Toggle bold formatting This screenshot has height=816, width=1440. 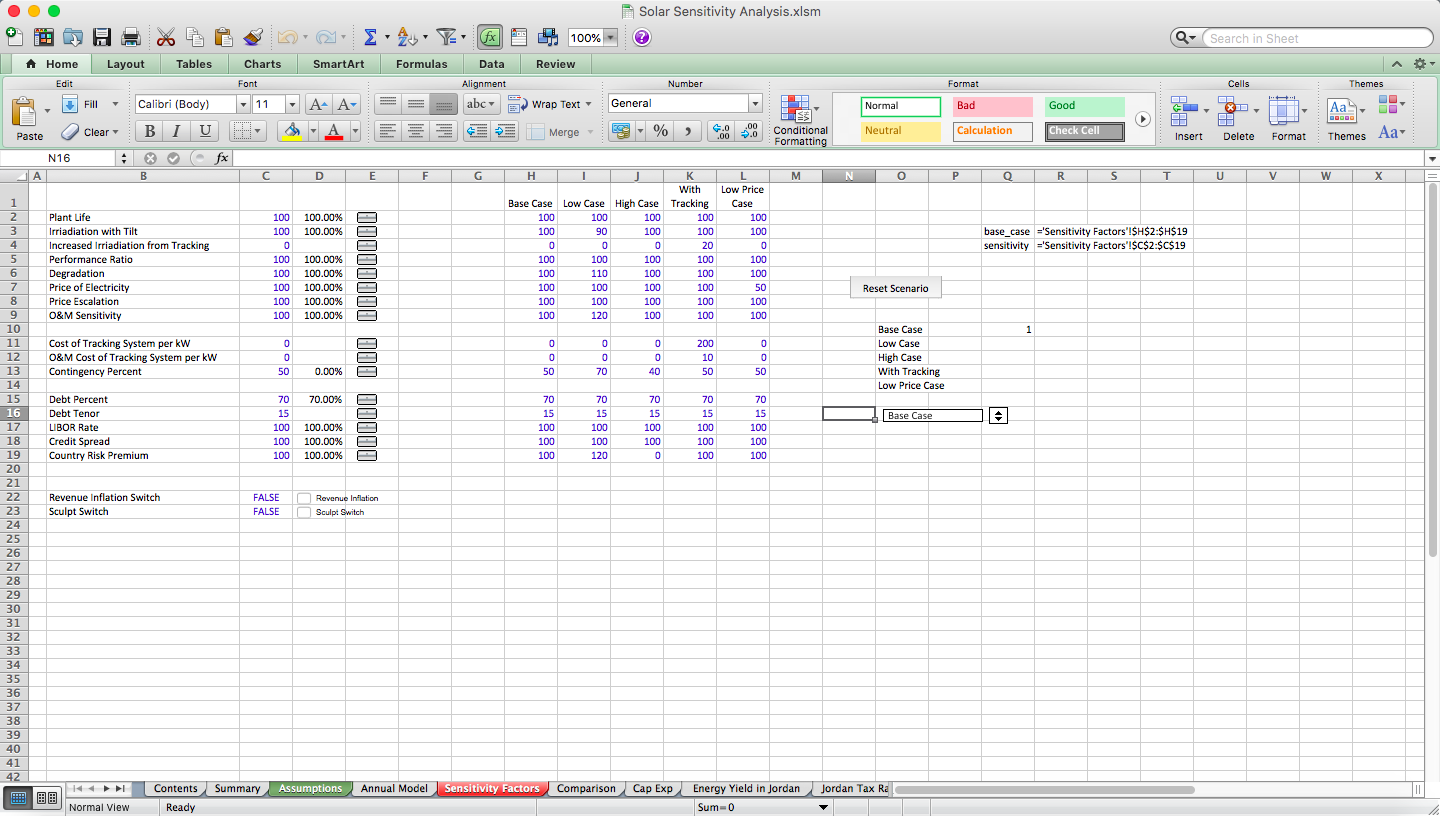pos(148,131)
